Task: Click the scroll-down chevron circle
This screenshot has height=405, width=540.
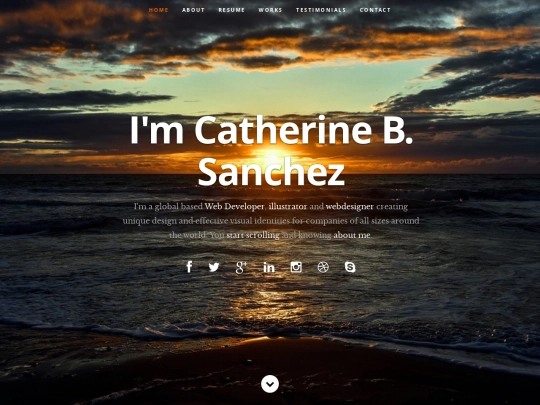Action: pos(270,384)
